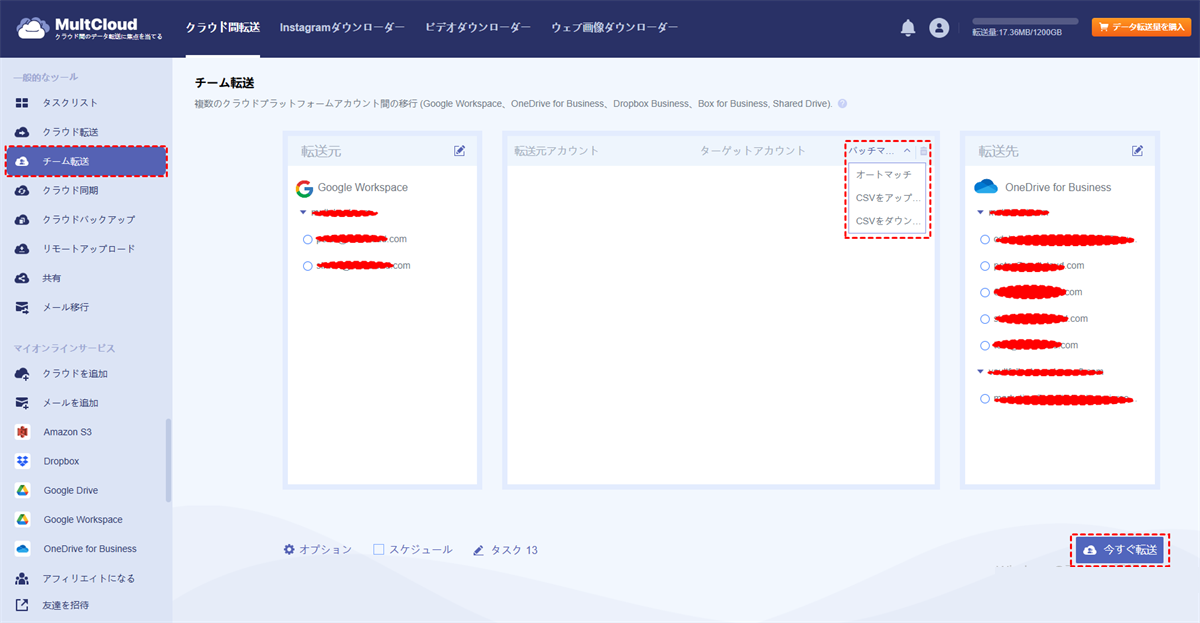Switch to ビデオダウンローダー tab
Screen dimensions: 1200x623
pos(478,28)
